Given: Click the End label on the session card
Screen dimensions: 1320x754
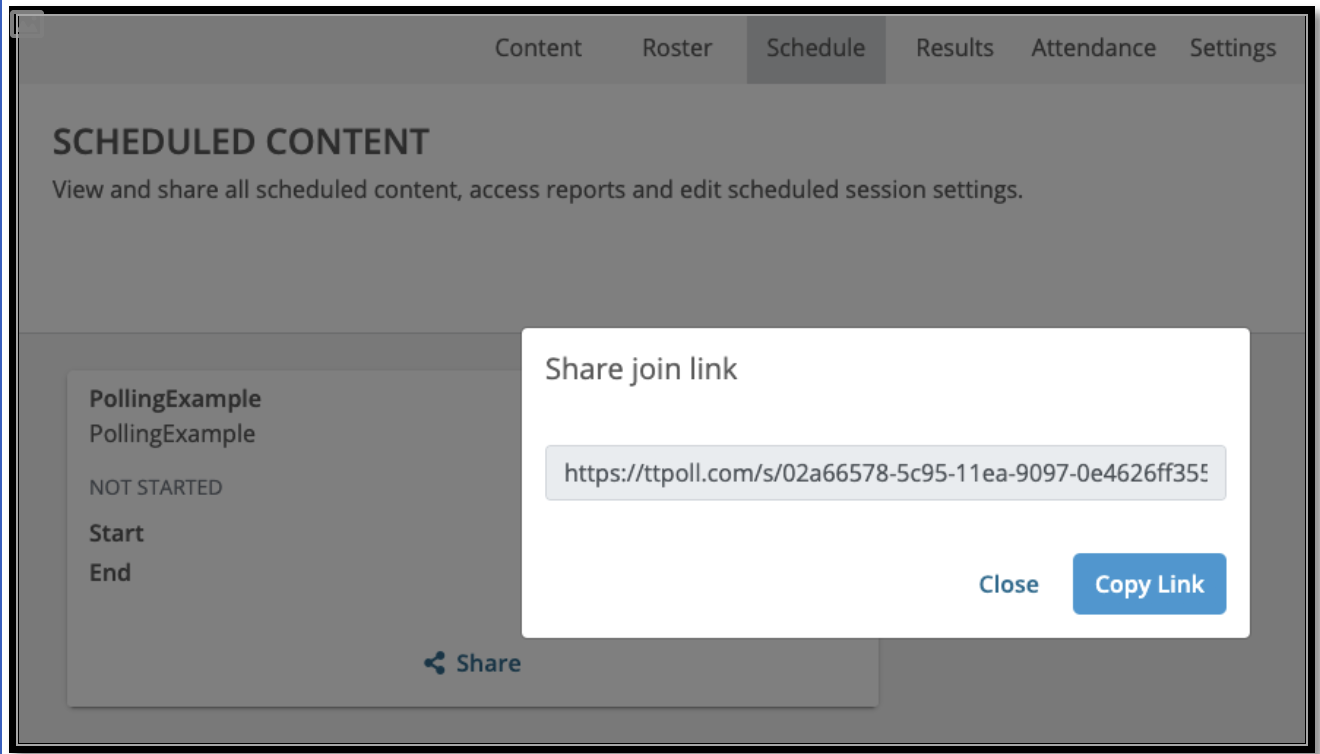Looking at the screenshot, I should click(x=110, y=573).
